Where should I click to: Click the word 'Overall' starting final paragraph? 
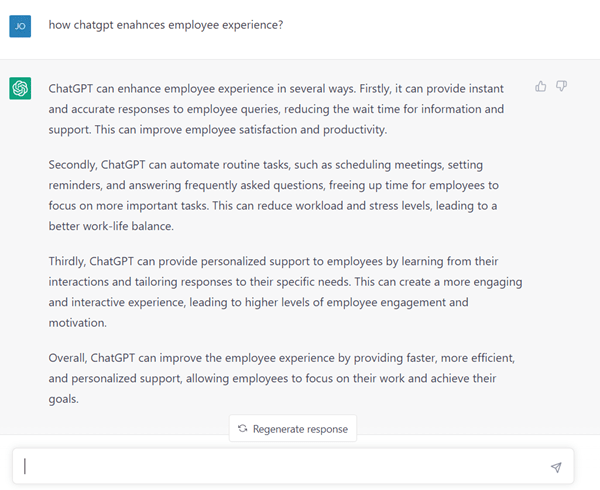click(x=68, y=358)
